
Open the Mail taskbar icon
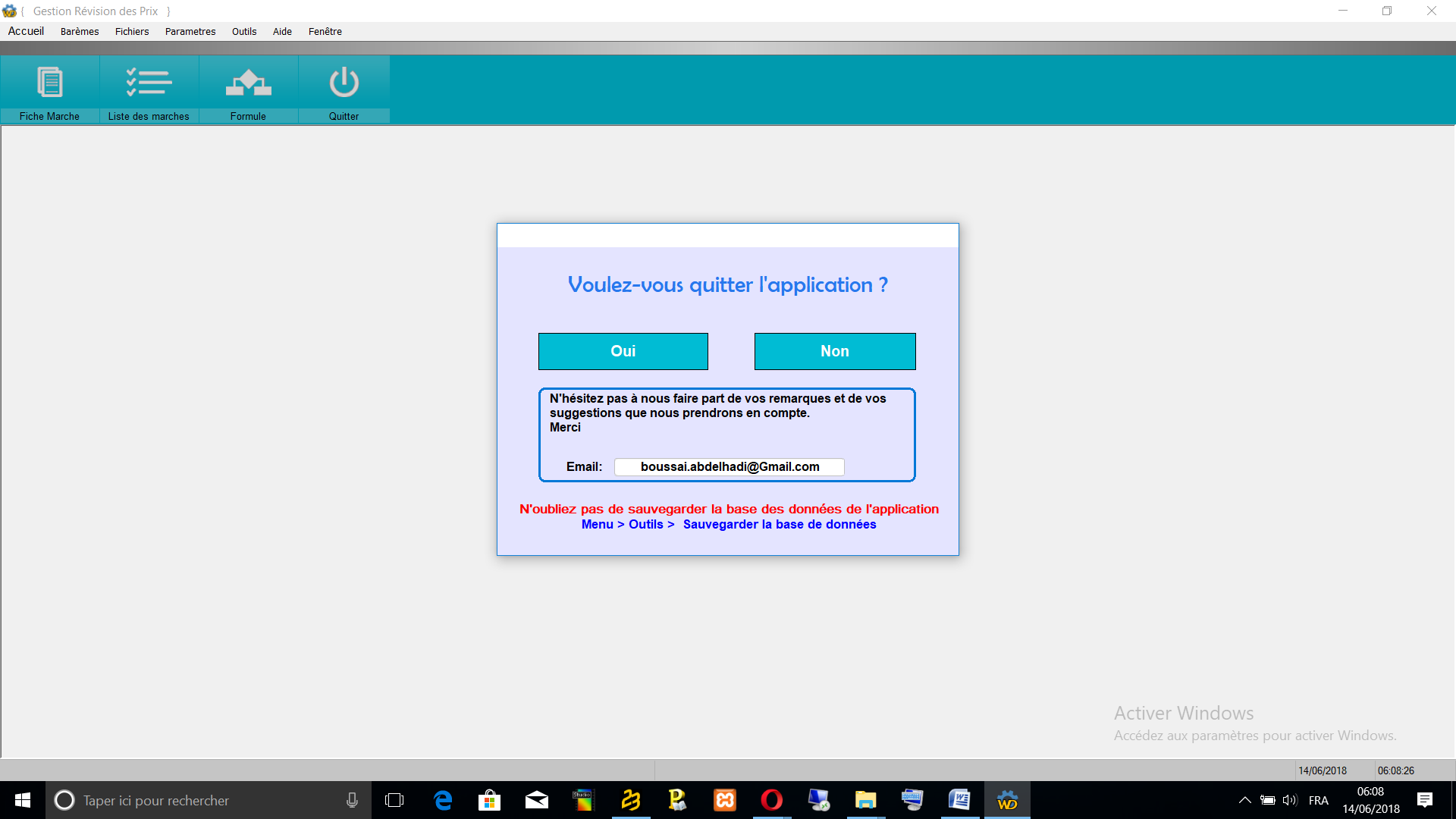(x=536, y=800)
